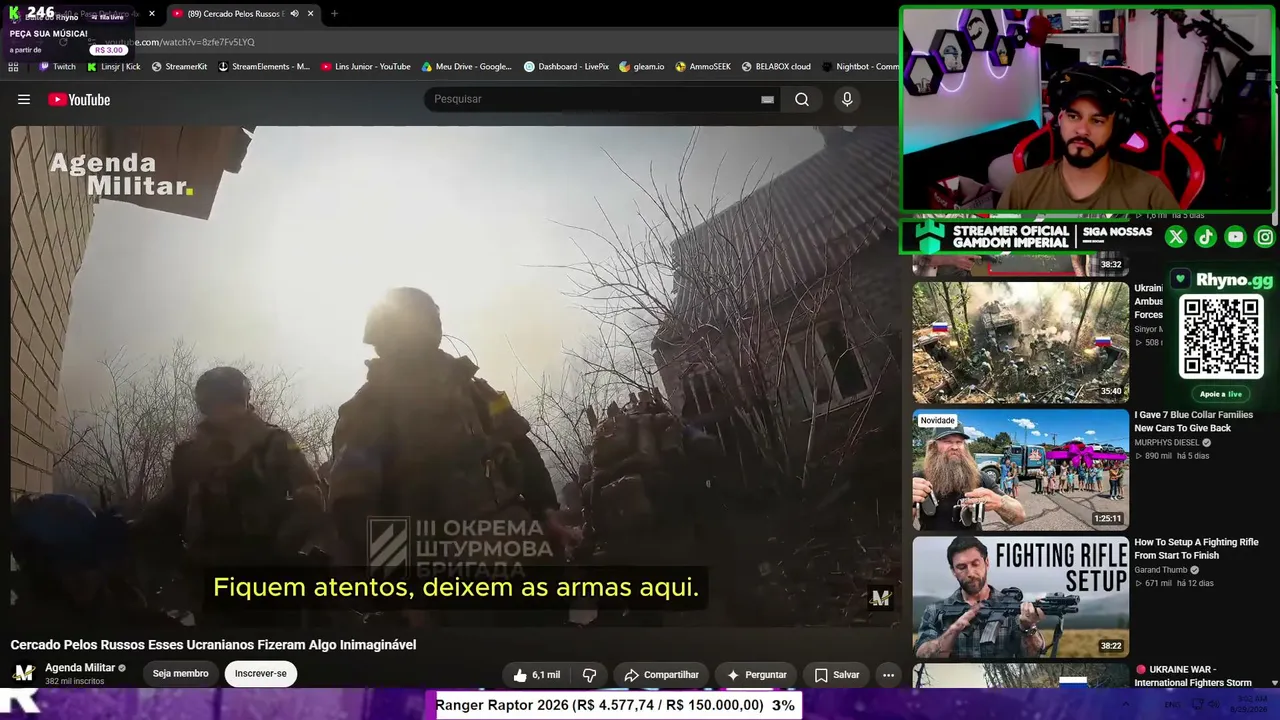Open the Meu Drive Google bookmark

pos(467,67)
